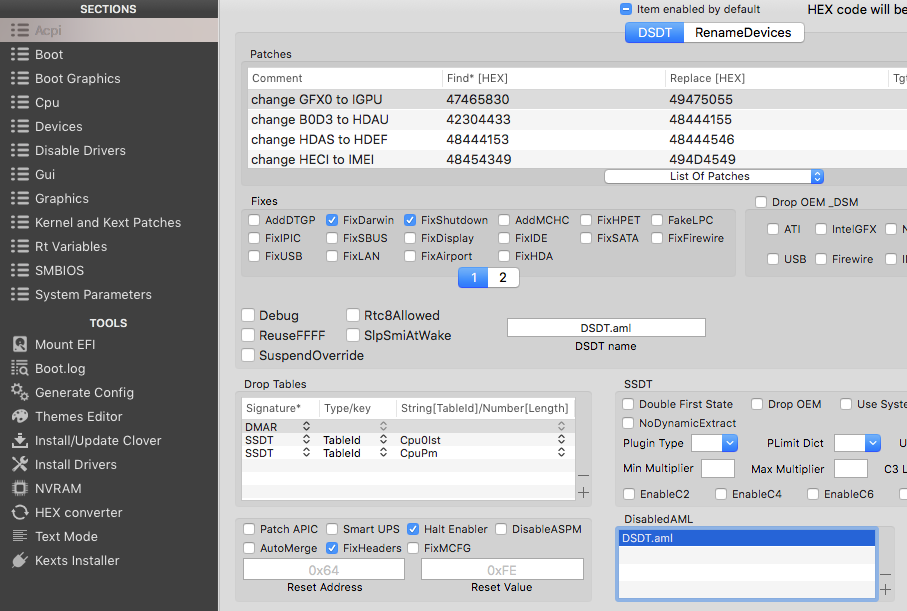907x611 pixels.
Task: Open the Boot Graphics section
Action: point(109,78)
